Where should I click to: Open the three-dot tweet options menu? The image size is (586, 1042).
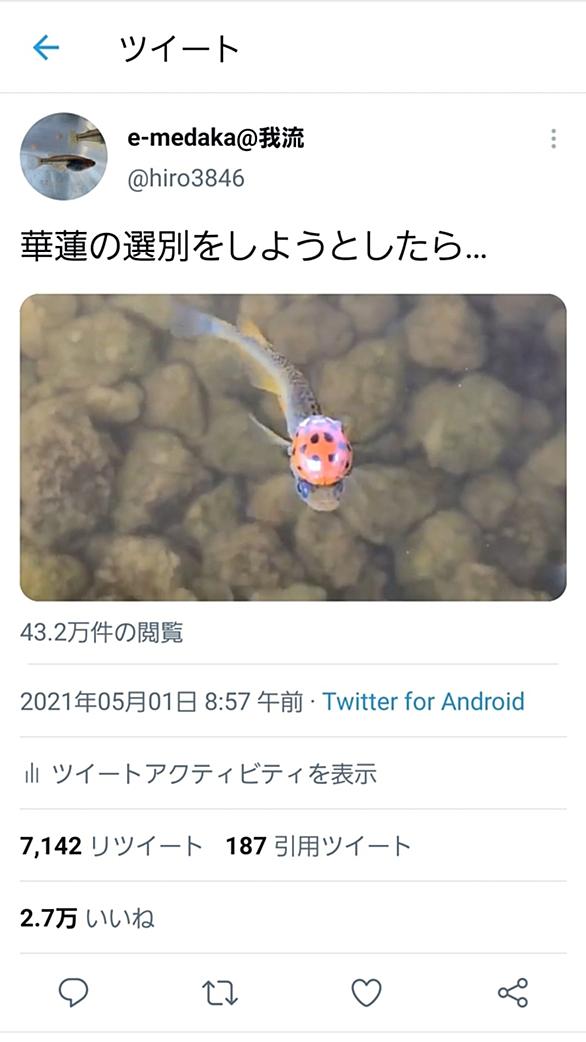point(553,139)
